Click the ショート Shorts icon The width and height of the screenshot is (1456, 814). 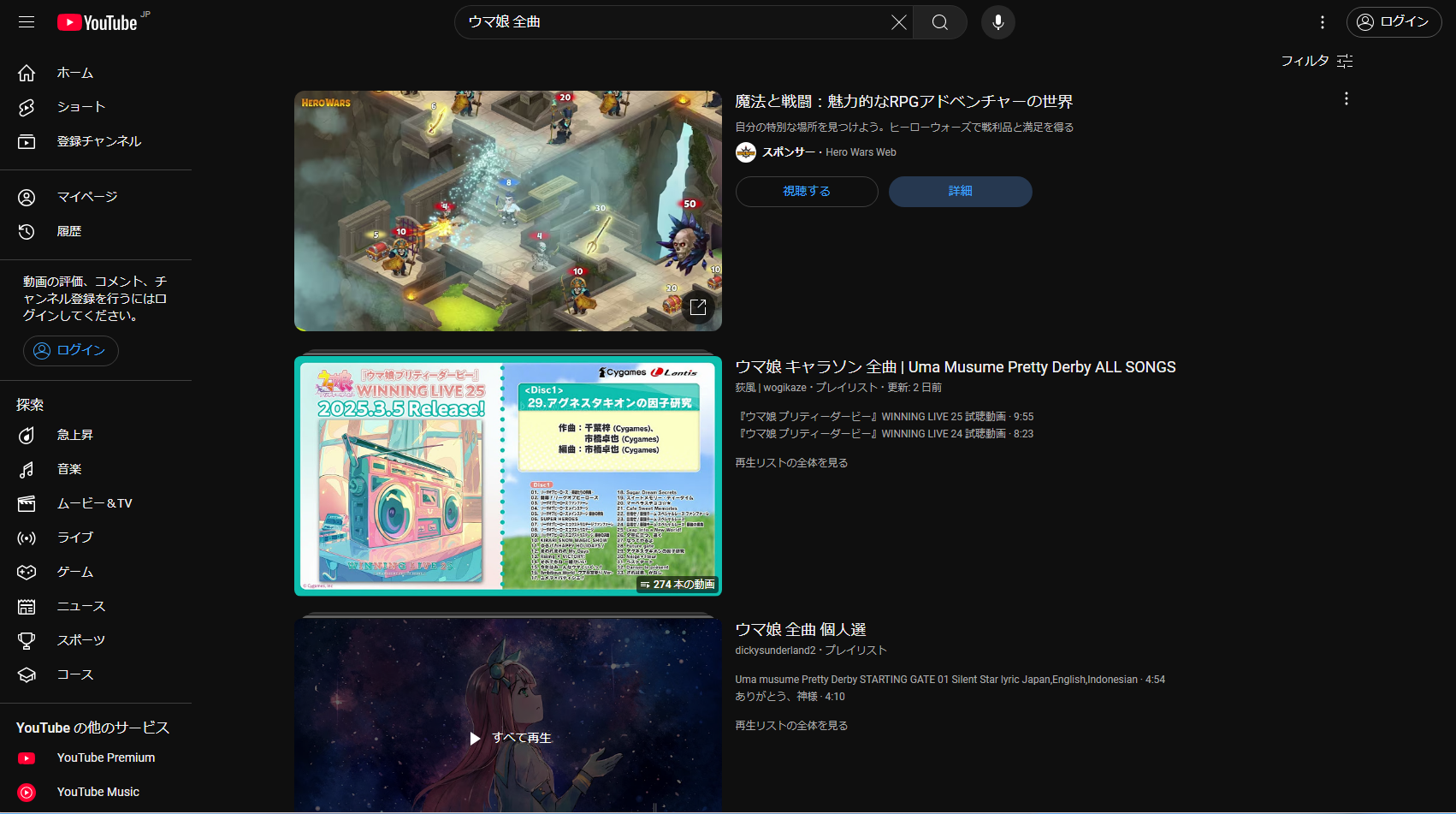coord(27,107)
